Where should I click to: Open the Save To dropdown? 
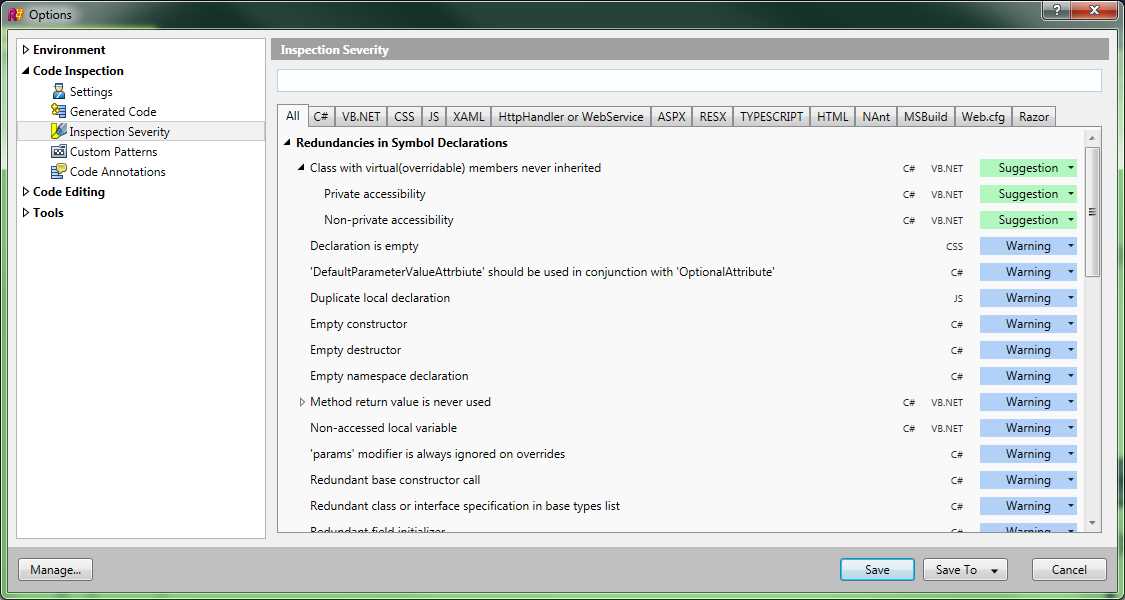click(x=964, y=569)
